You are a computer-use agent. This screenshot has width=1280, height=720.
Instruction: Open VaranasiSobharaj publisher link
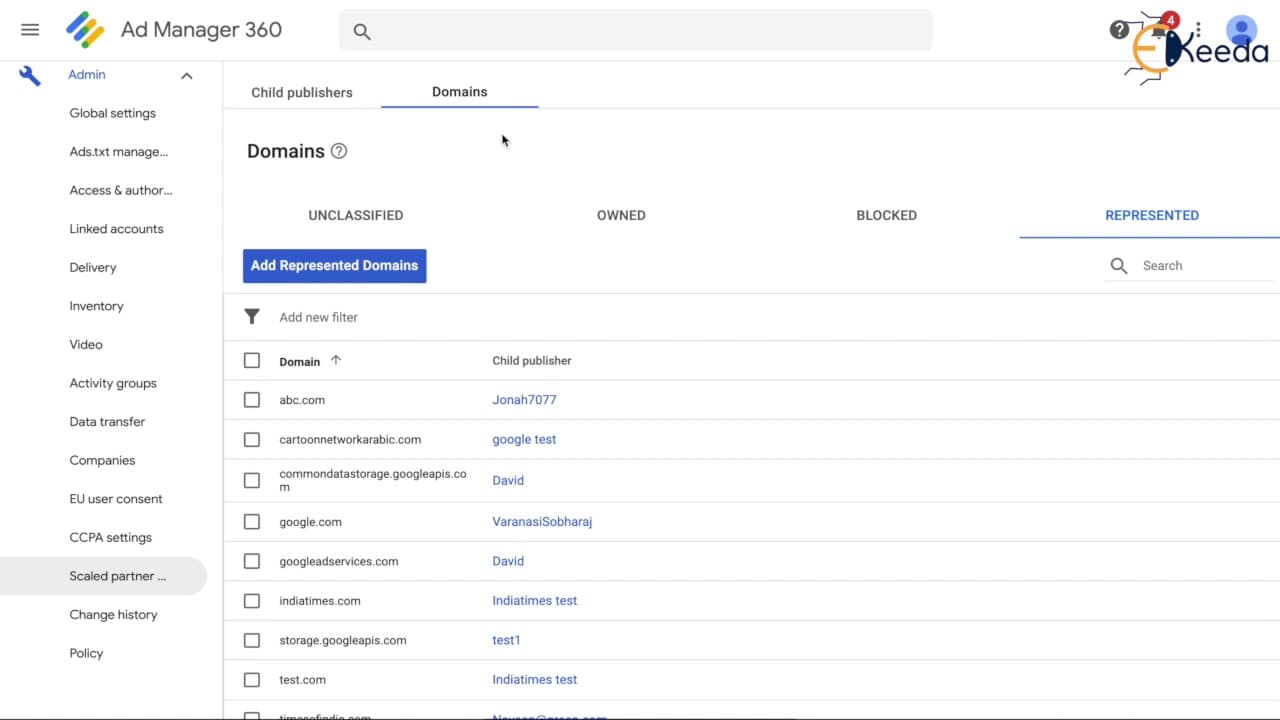point(542,522)
